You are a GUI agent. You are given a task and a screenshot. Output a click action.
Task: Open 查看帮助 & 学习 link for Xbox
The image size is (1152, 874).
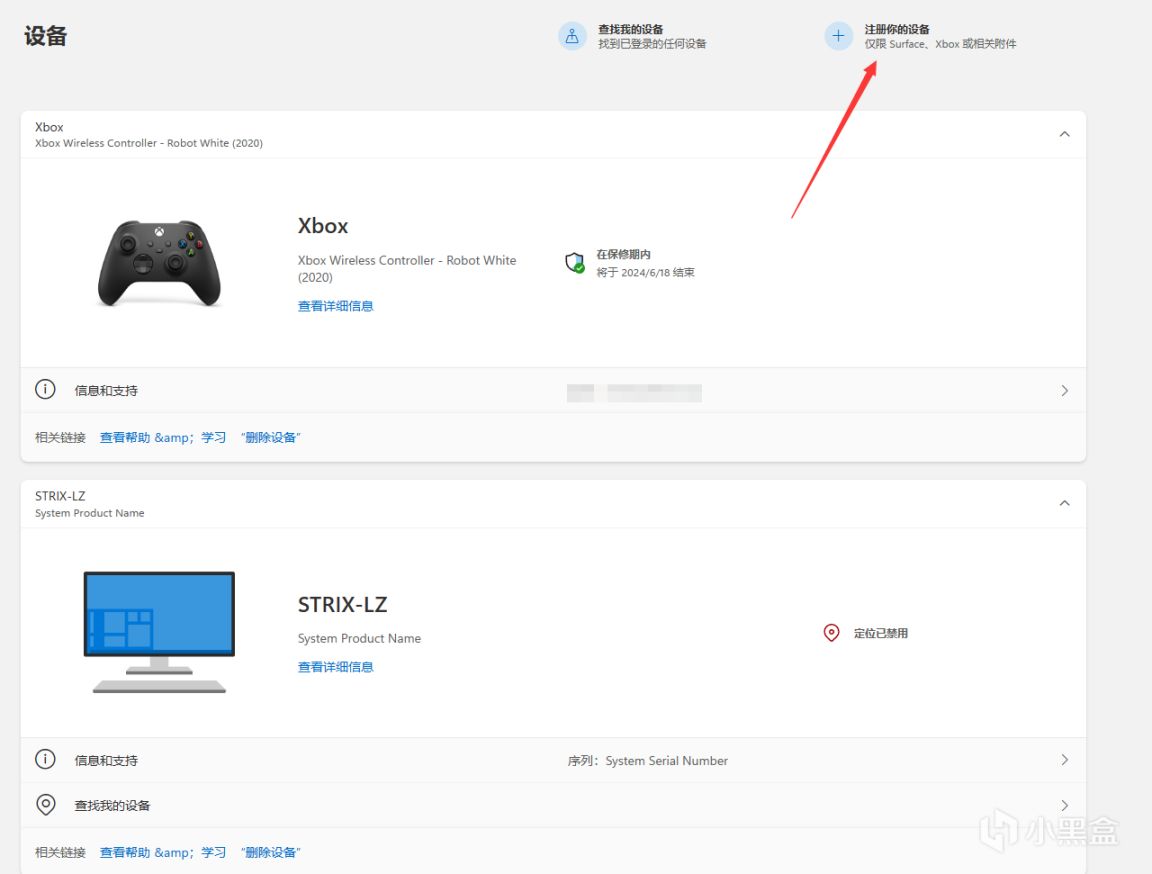pos(163,438)
